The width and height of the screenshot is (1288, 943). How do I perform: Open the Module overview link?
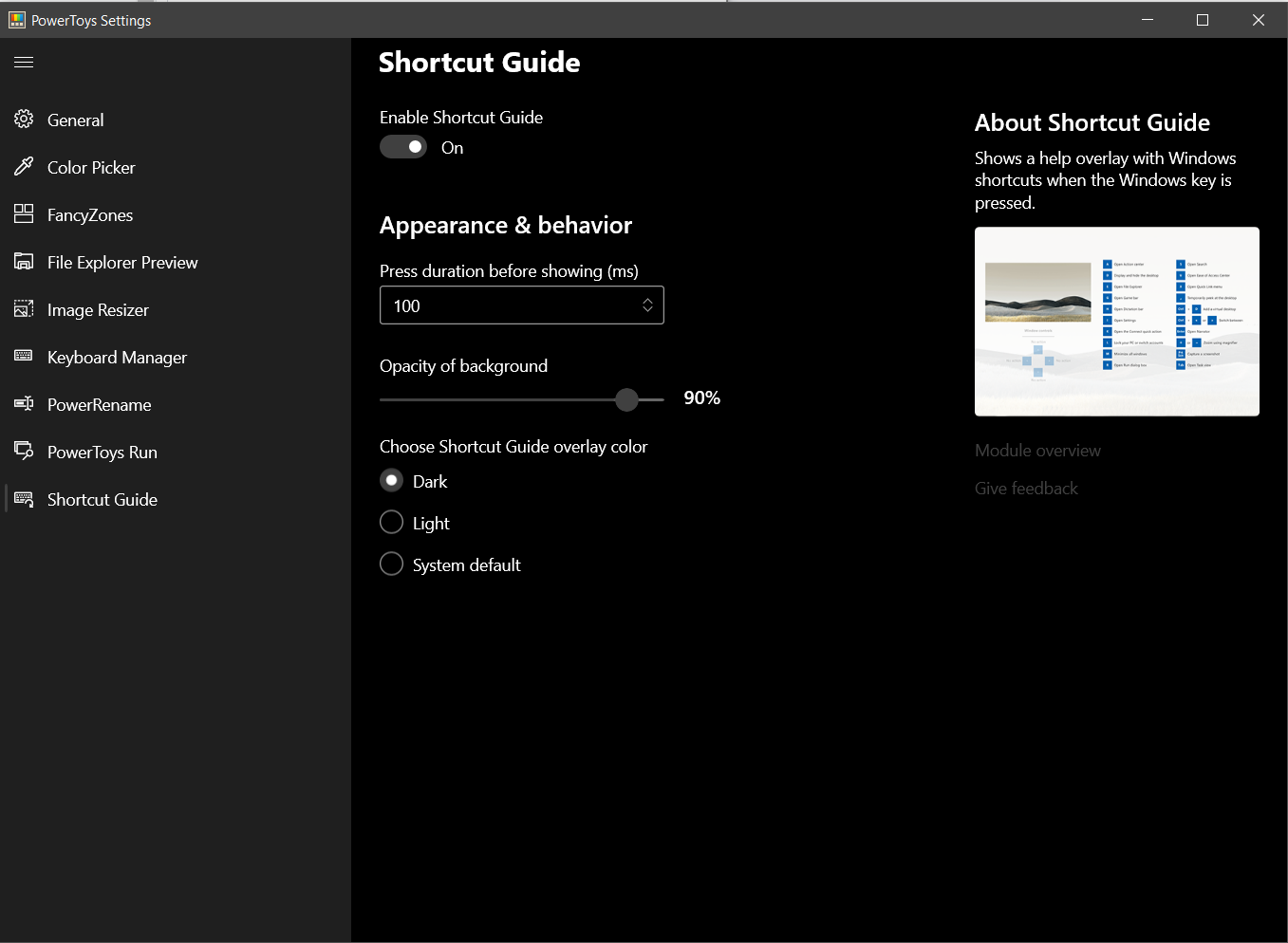(1037, 450)
